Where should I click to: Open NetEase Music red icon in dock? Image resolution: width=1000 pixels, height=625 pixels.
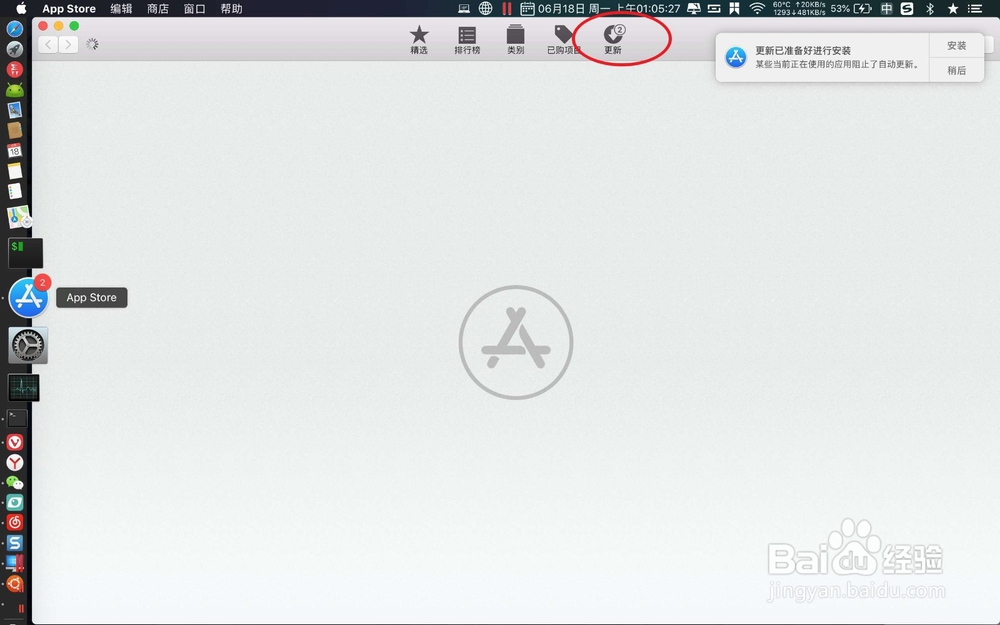(x=15, y=522)
